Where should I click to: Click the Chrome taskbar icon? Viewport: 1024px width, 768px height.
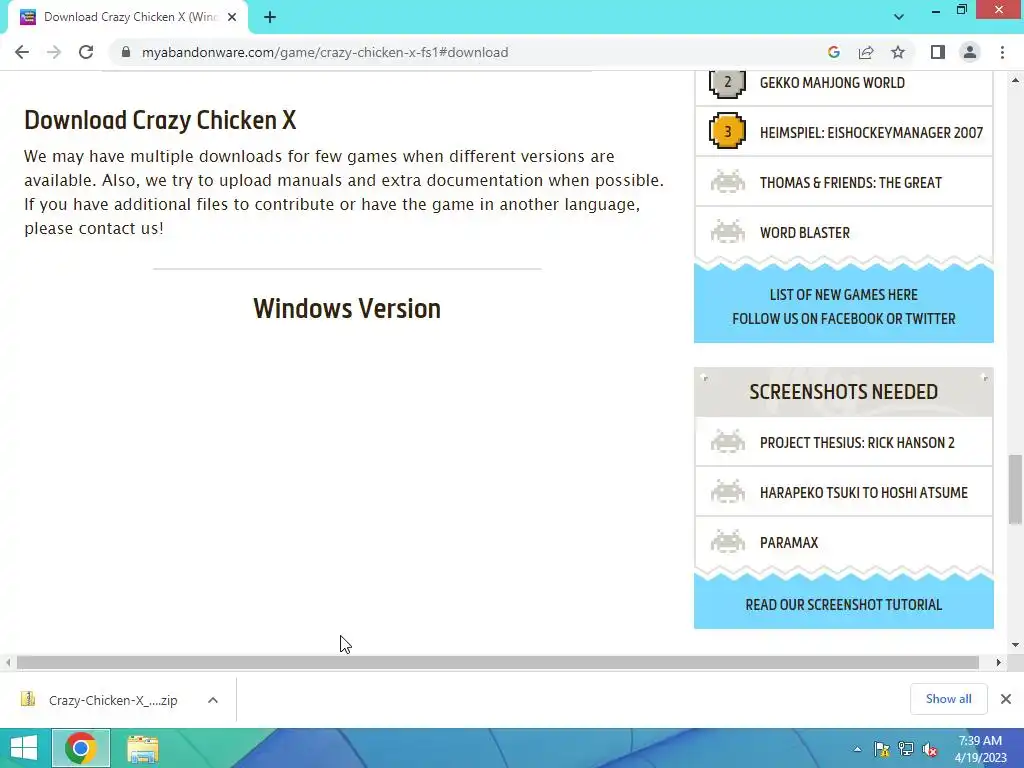coord(81,748)
